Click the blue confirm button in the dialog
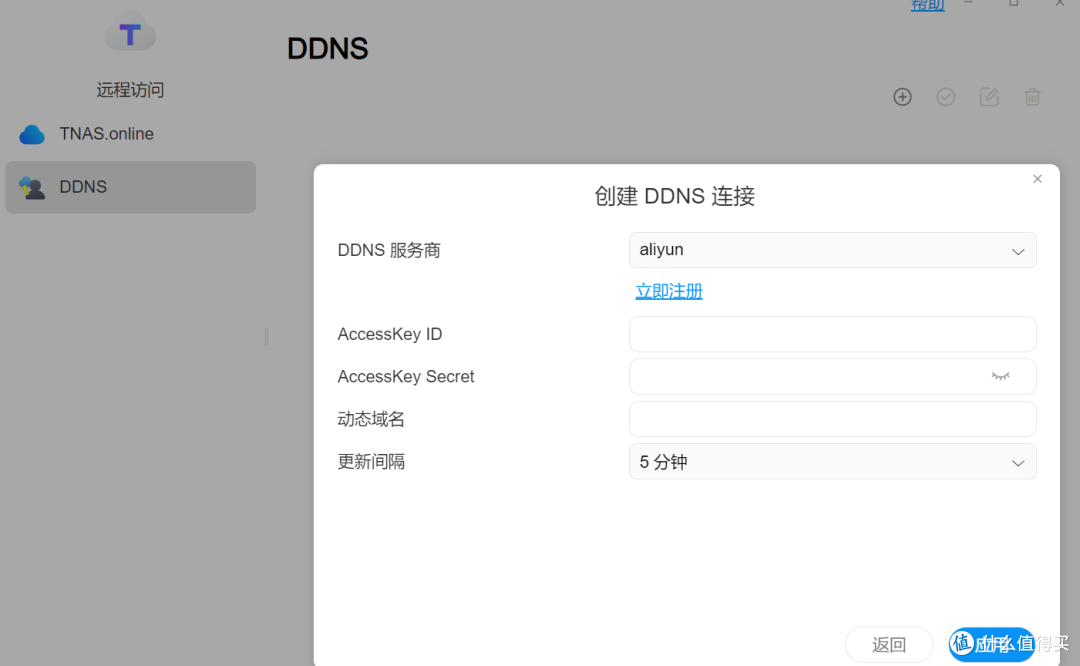The image size is (1080, 666). pyautogui.click(x=992, y=645)
